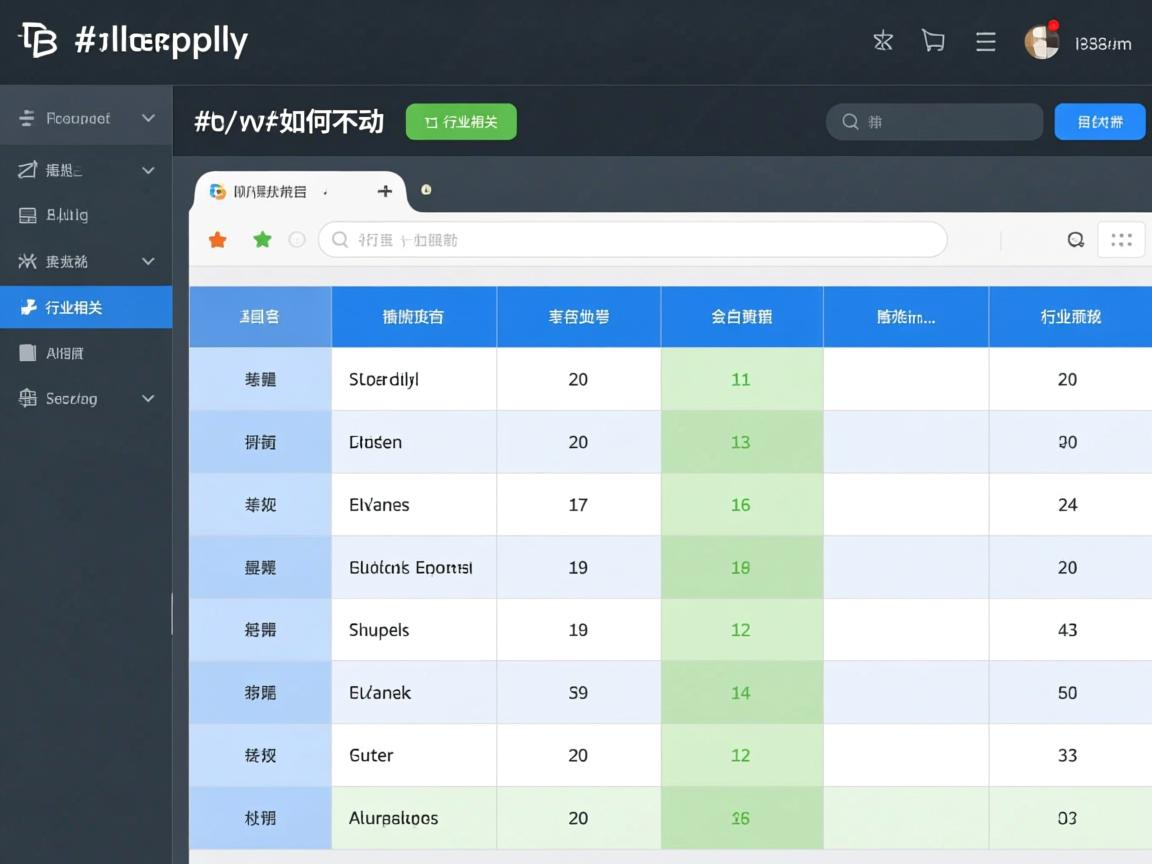Click the dark search field in header
The image size is (1152, 864).
tap(934, 122)
